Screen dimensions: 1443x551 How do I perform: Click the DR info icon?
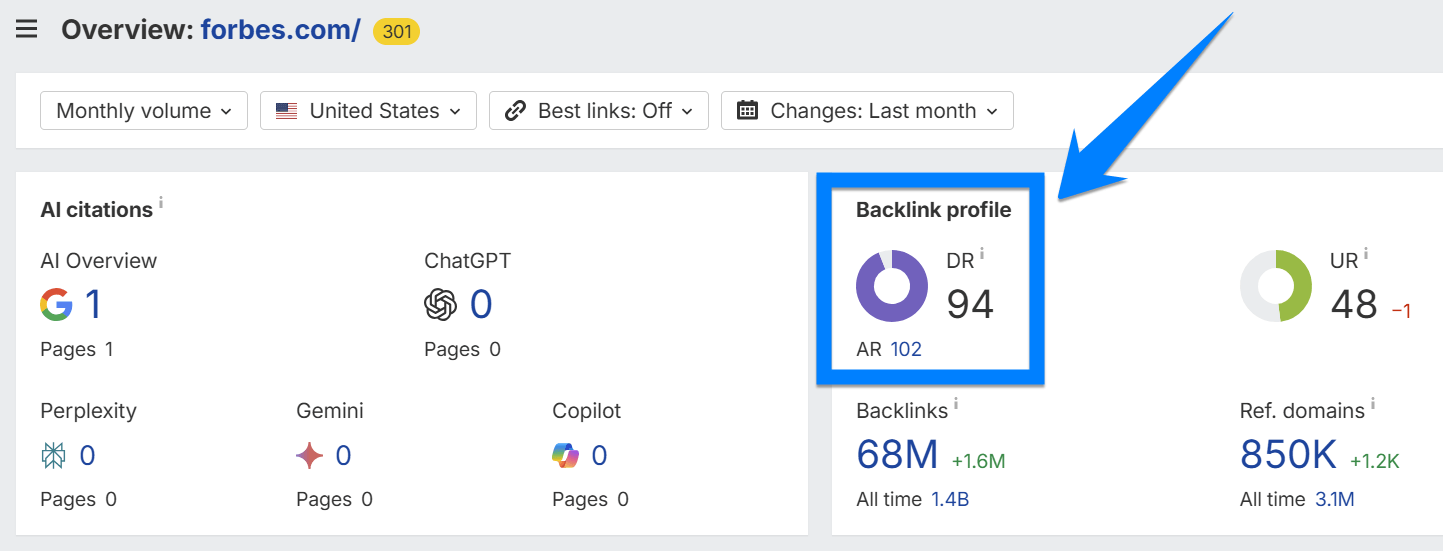(982, 254)
